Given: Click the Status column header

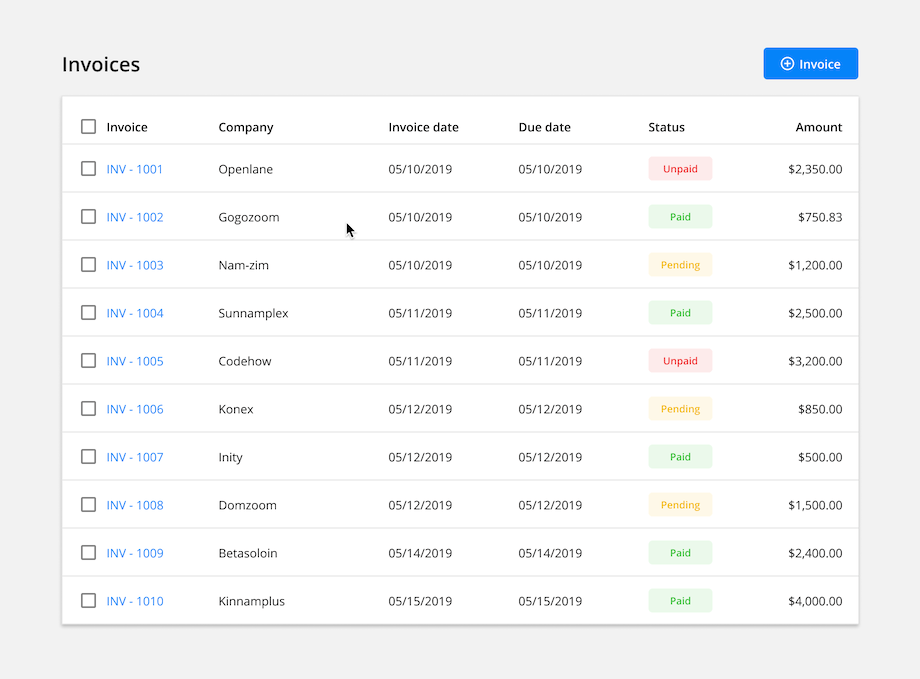Looking at the screenshot, I should (x=666, y=127).
